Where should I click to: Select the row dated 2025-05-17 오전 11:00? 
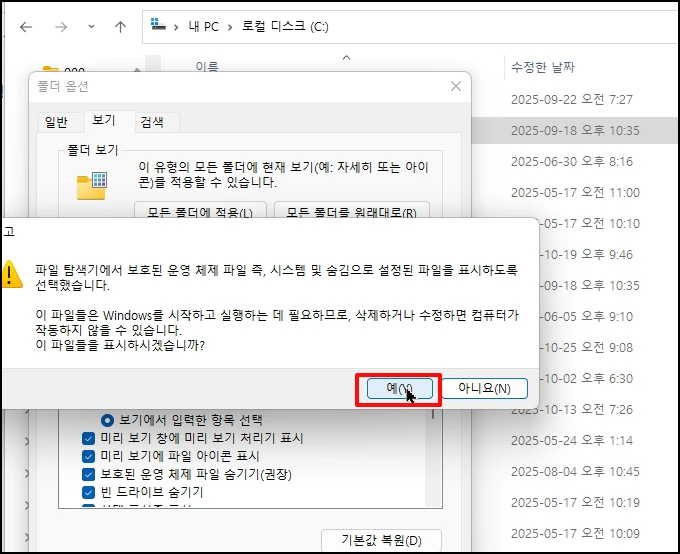tap(575, 193)
